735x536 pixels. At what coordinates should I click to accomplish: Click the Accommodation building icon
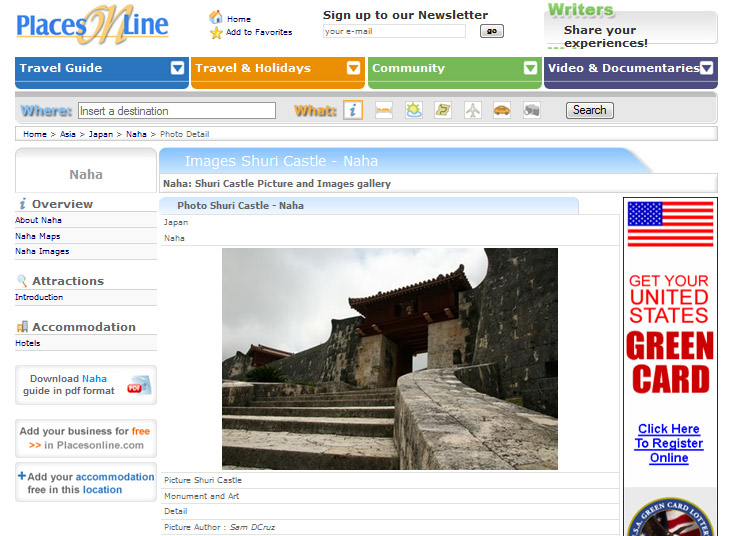(x=22, y=327)
